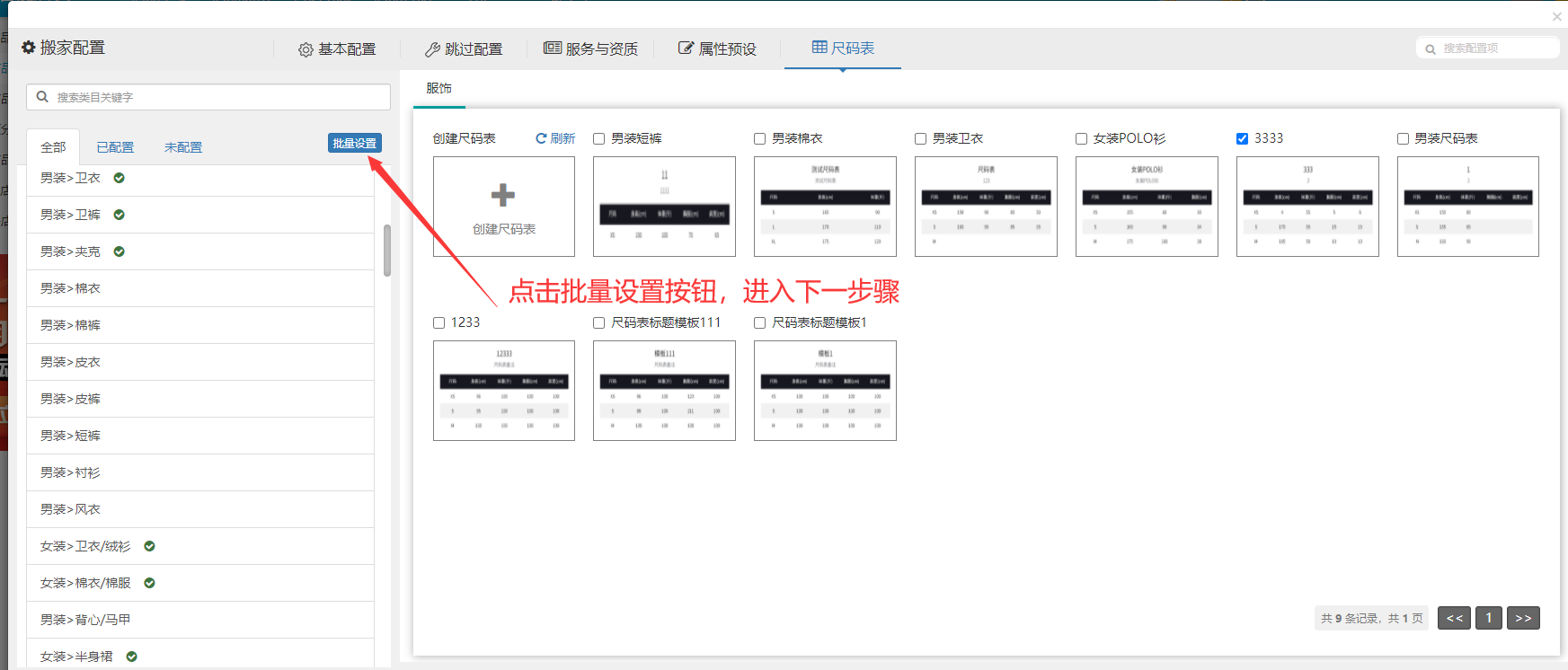Viewport: 1568px width, 670px height.
Task: Click the gear icon of 基本配置
Action: click(x=306, y=49)
